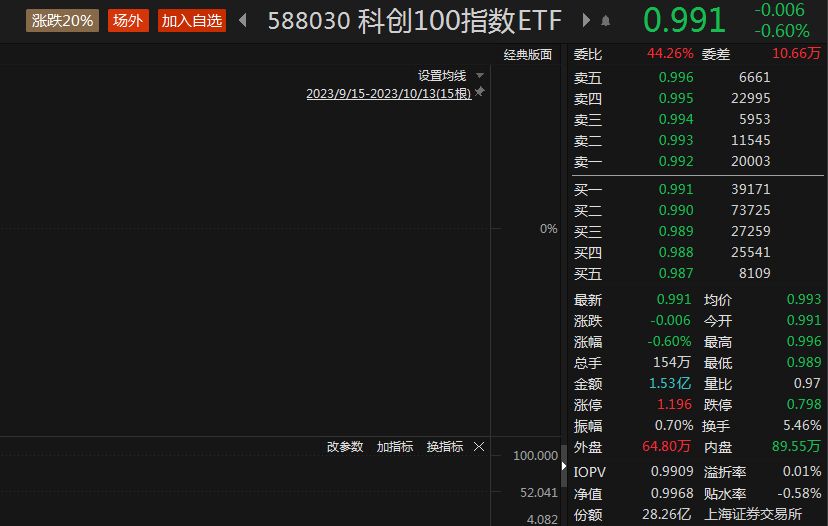Viewport: 828px width, 526px height.
Task: Click the 52.041 indicator axis value
Action: point(539,493)
